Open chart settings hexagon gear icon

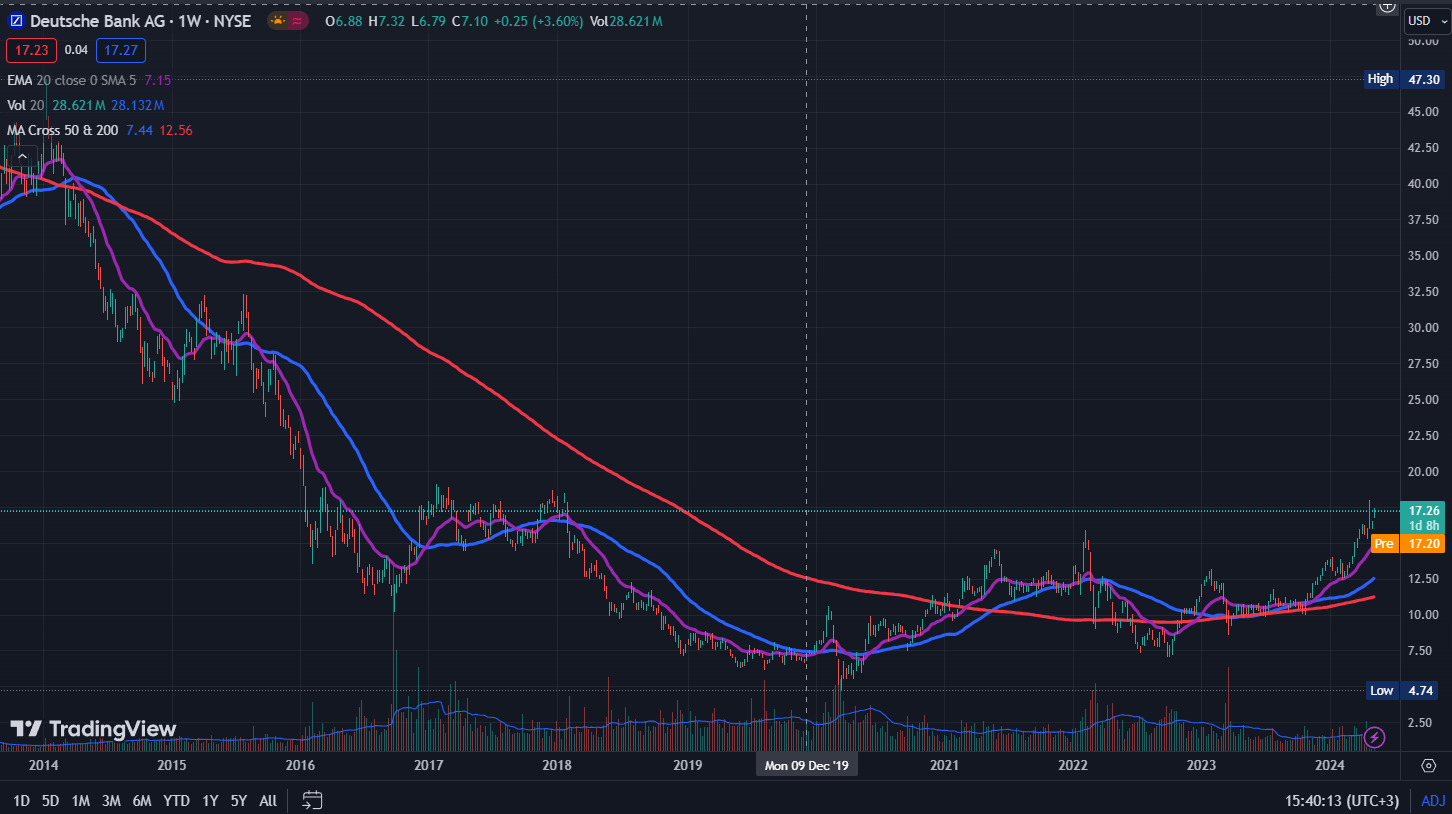(x=1428, y=766)
